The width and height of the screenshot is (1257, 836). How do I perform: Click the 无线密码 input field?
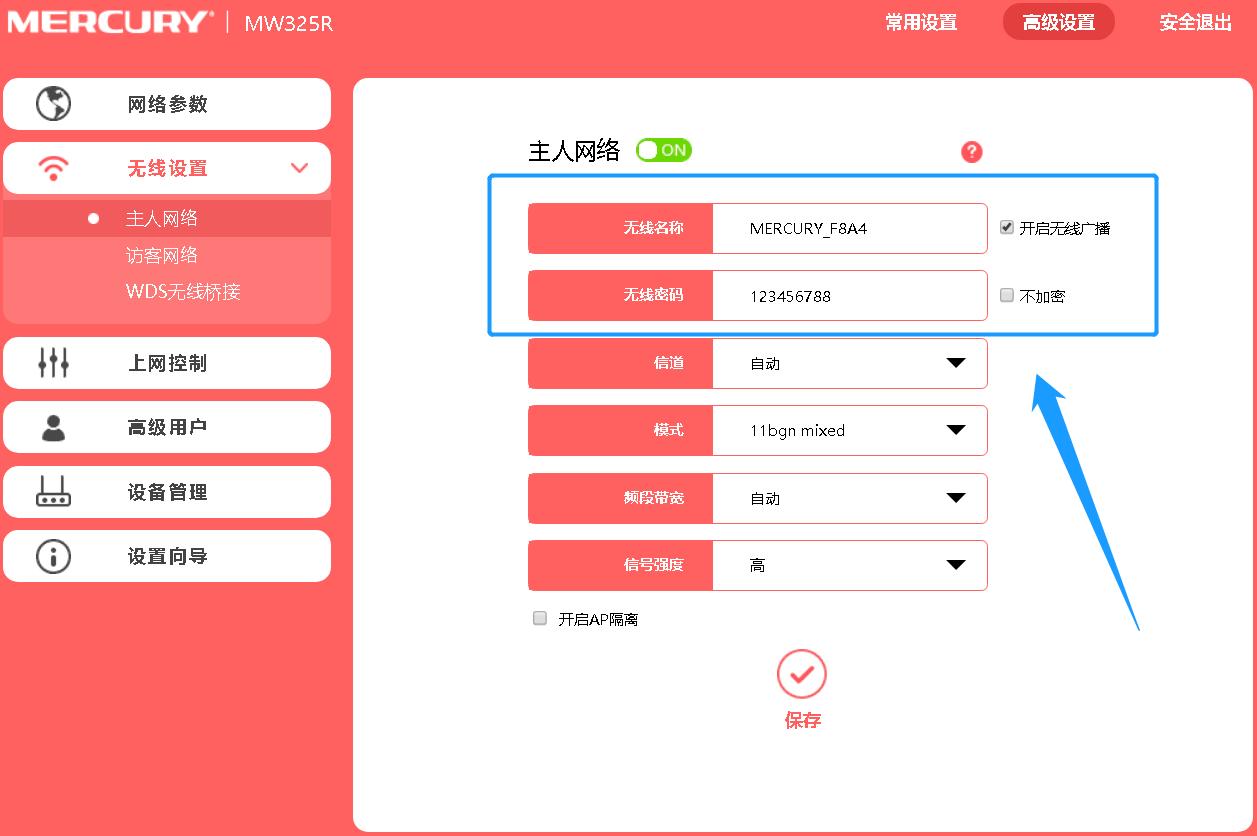(850, 295)
